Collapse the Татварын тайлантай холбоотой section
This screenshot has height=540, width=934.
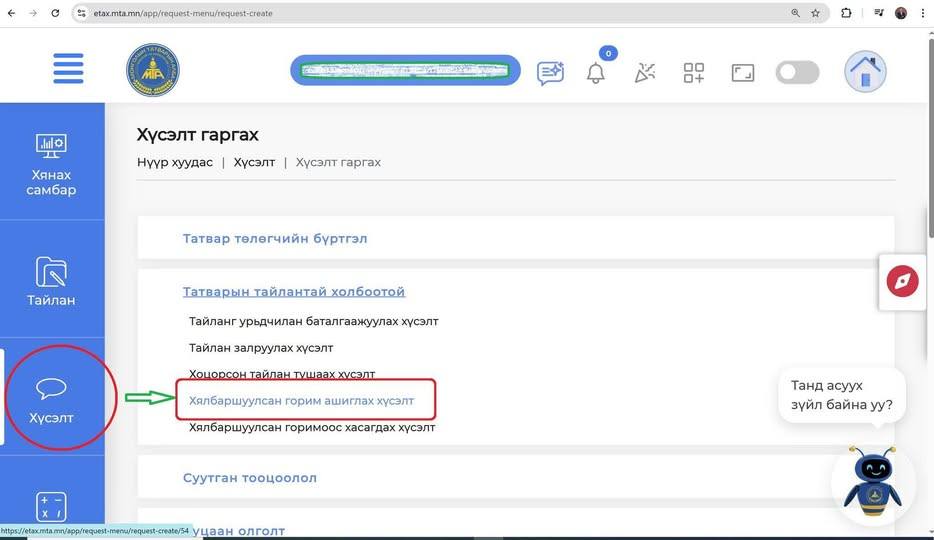click(x=293, y=292)
